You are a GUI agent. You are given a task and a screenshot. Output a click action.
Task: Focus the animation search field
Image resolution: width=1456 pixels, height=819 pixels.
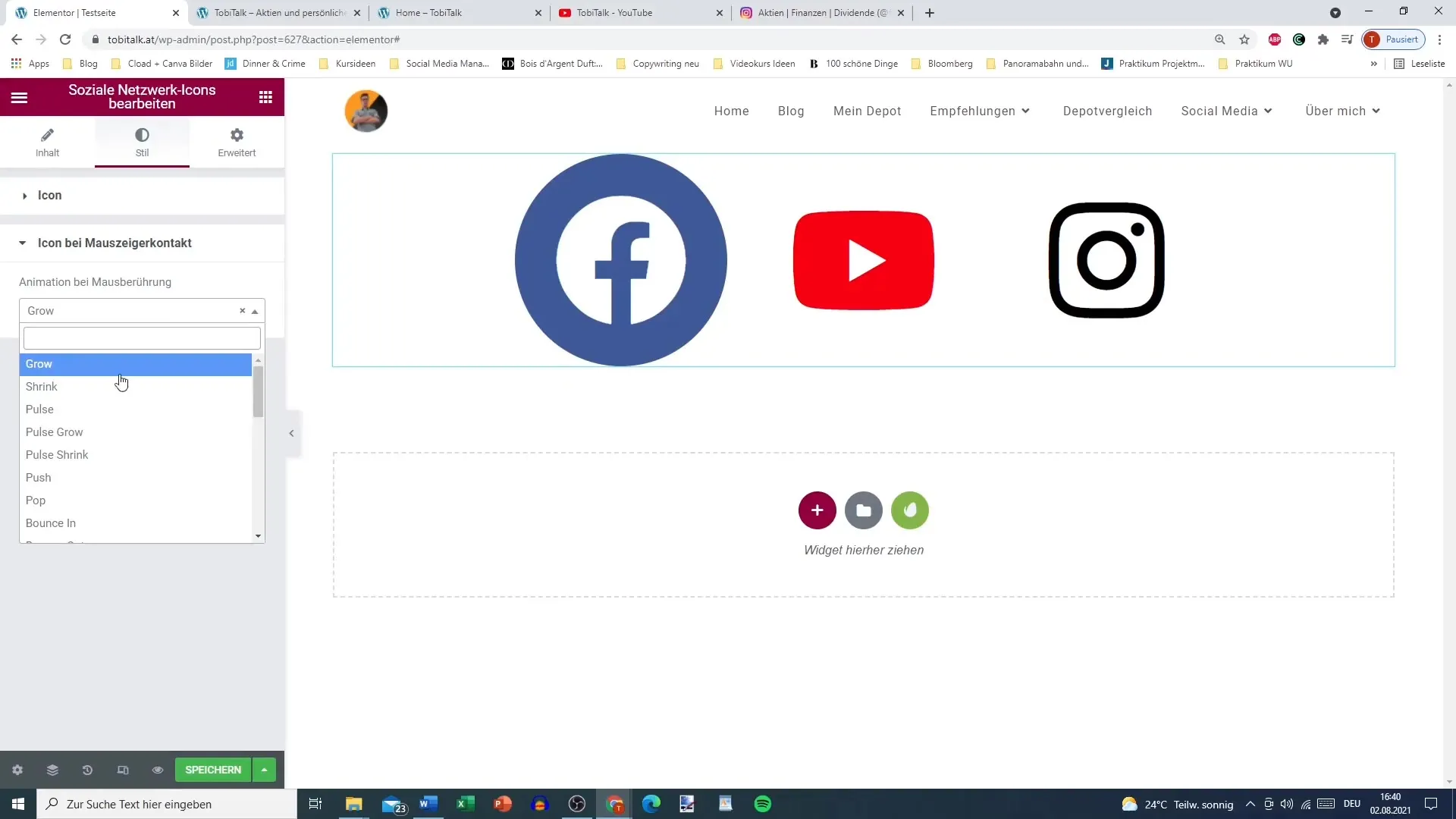(142, 337)
